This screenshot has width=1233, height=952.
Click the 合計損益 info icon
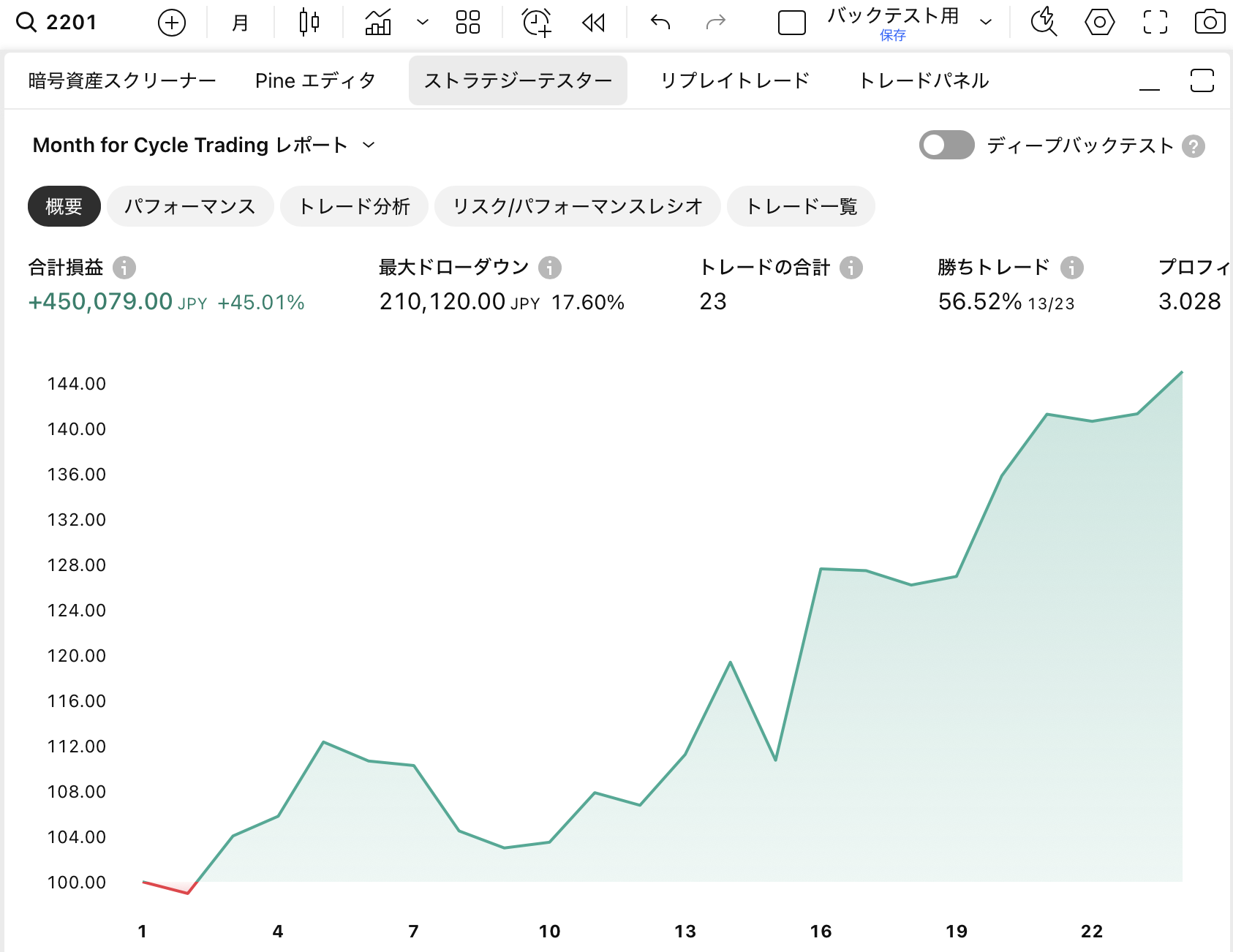[124, 268]
